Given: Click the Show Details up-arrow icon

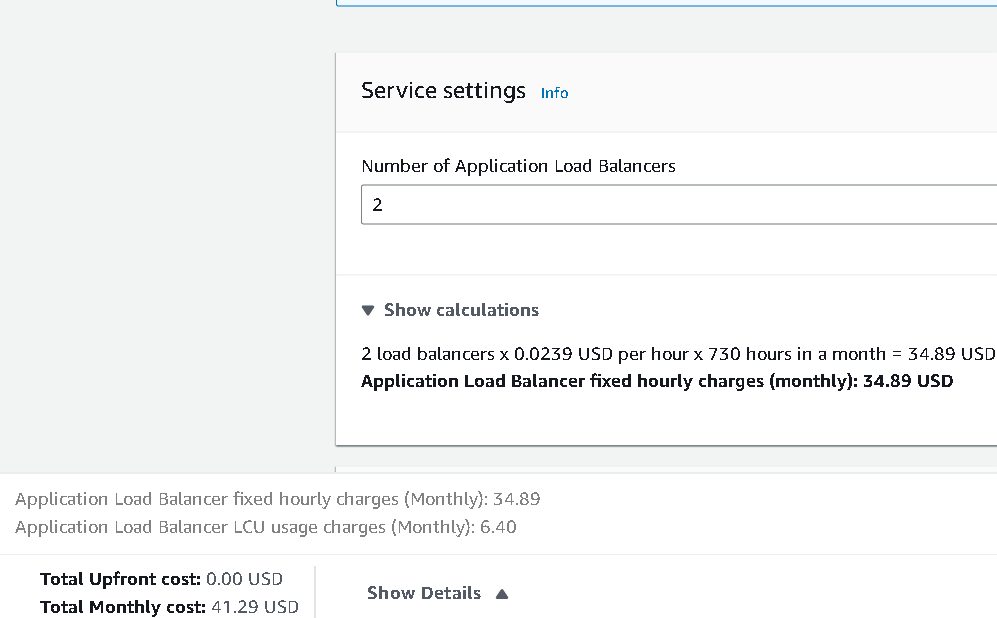Looking at the screenshot, I should (502, 594).
